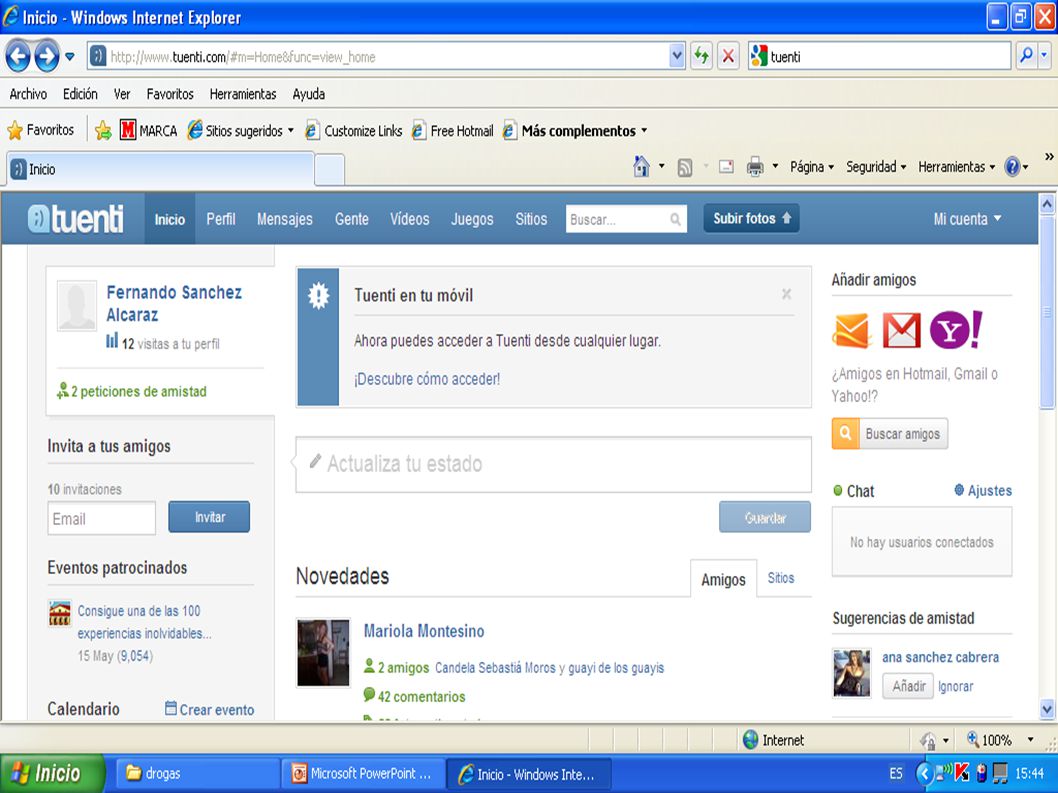The width and height of the screenshot is (1058, 793).
Task: Click the magnifier search icon in IE
Action: point(1026,56)
